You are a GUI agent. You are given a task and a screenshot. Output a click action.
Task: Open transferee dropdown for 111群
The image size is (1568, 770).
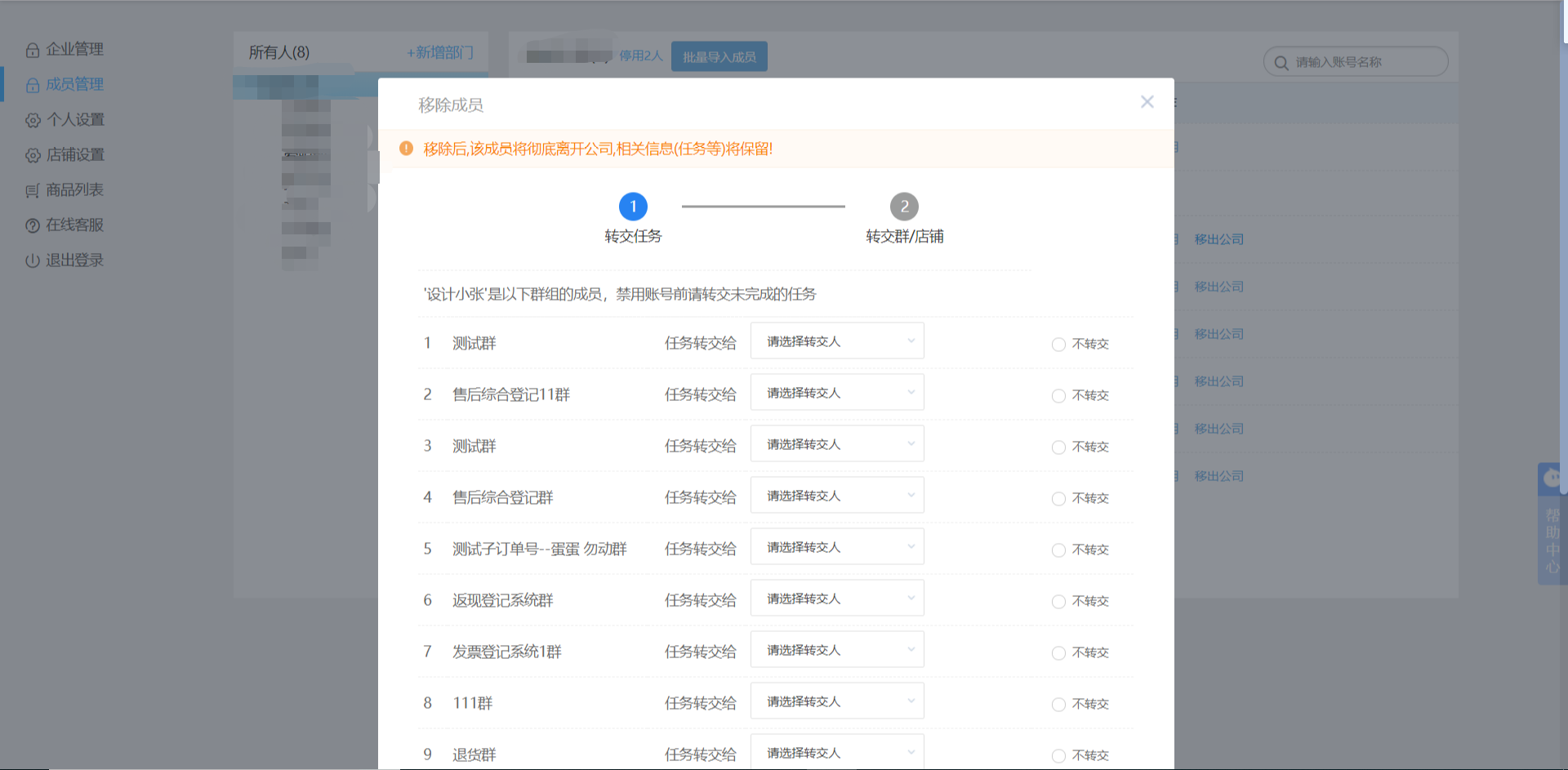(836, 701)
